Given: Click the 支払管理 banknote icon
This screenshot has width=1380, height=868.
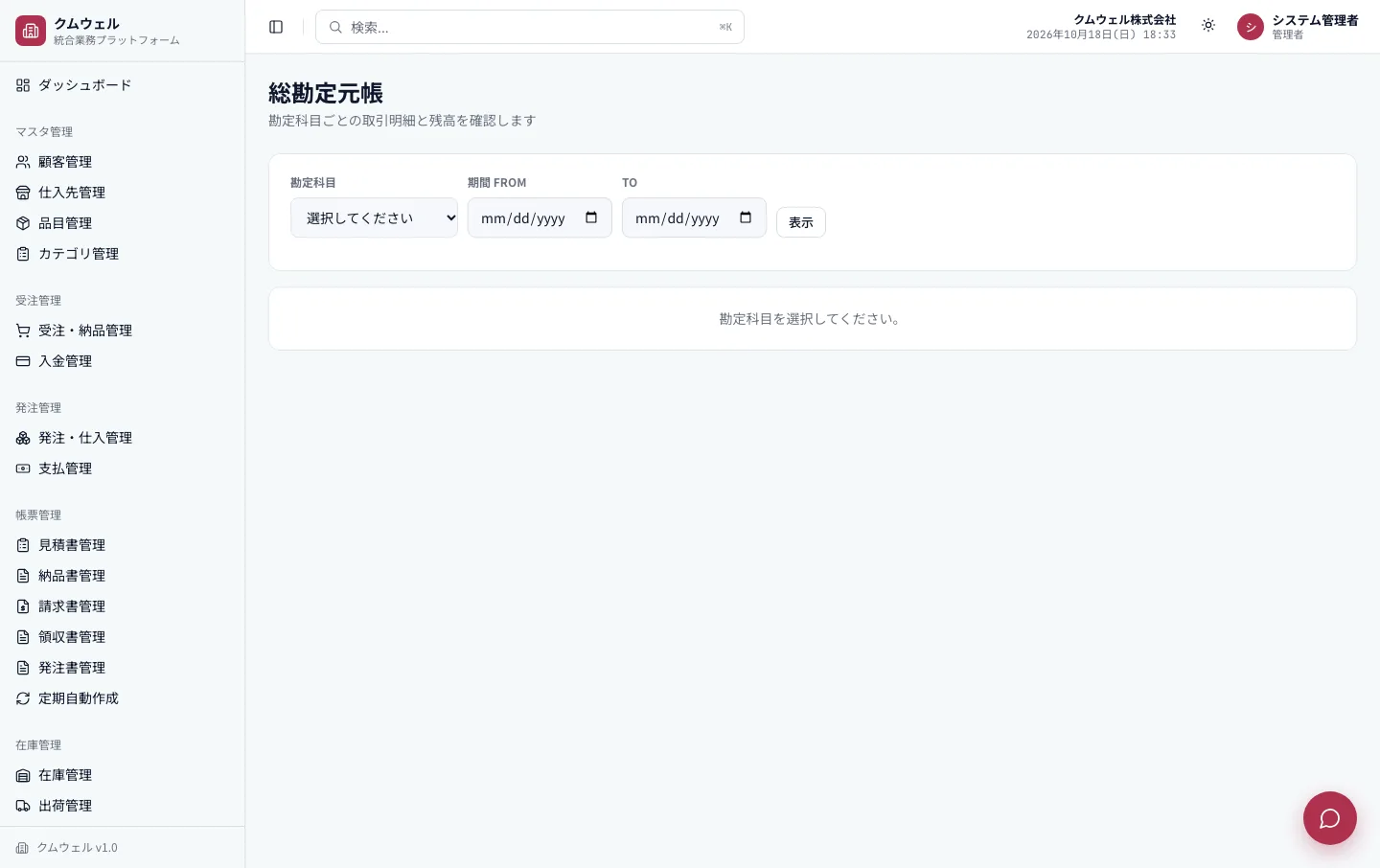Looking at the screenshot, I should point(23,468).
